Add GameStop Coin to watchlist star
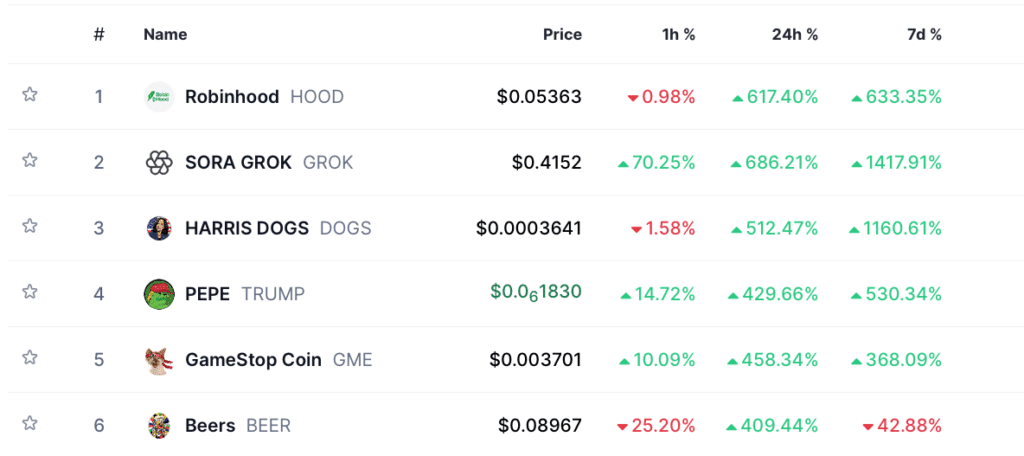This screenshot has width=1024, height=456. [30, 358]
